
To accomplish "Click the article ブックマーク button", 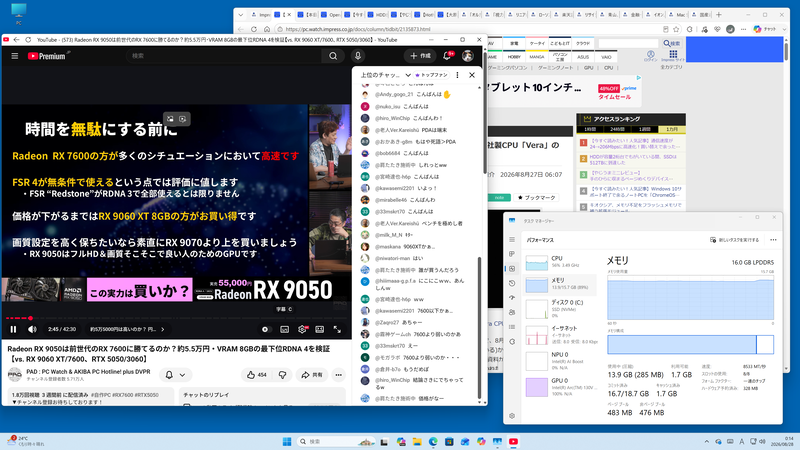I will [536, 197].
